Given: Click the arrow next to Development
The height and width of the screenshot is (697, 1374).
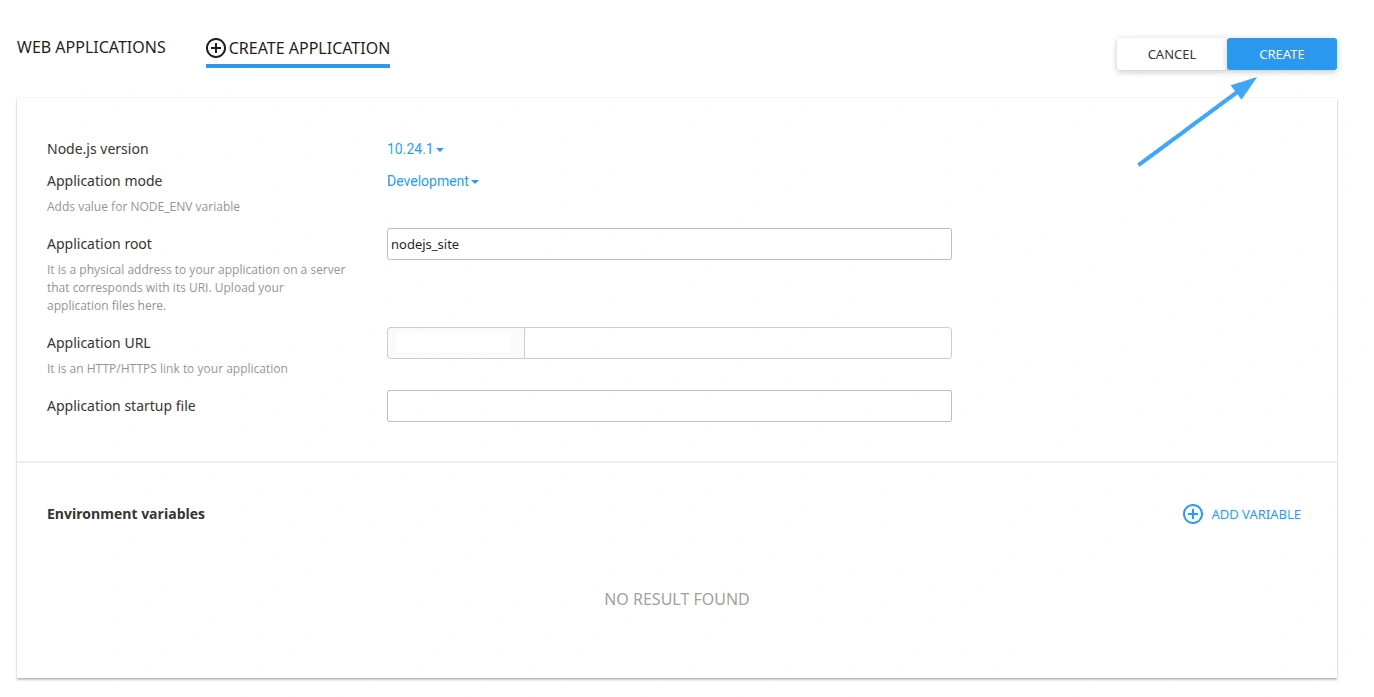Looking at the screenshot, I should (x=474, y=181).
